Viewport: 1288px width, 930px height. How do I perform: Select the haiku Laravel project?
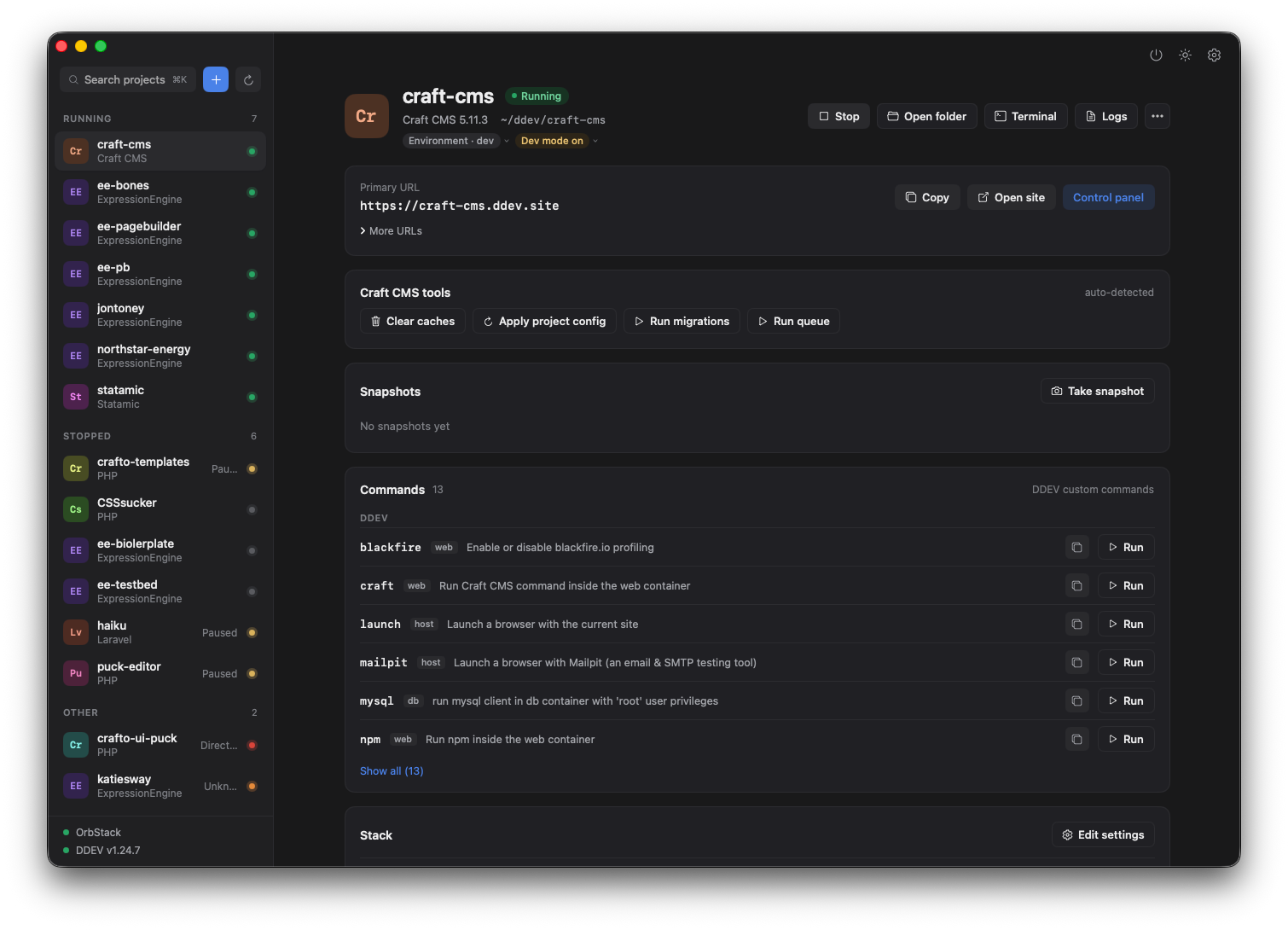pyautogui.click(x=160, y=632)
